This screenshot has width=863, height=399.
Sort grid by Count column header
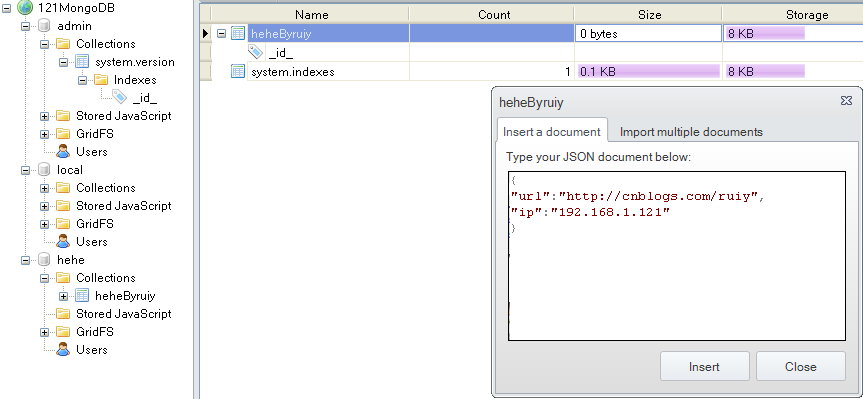(x=494, y=15)
